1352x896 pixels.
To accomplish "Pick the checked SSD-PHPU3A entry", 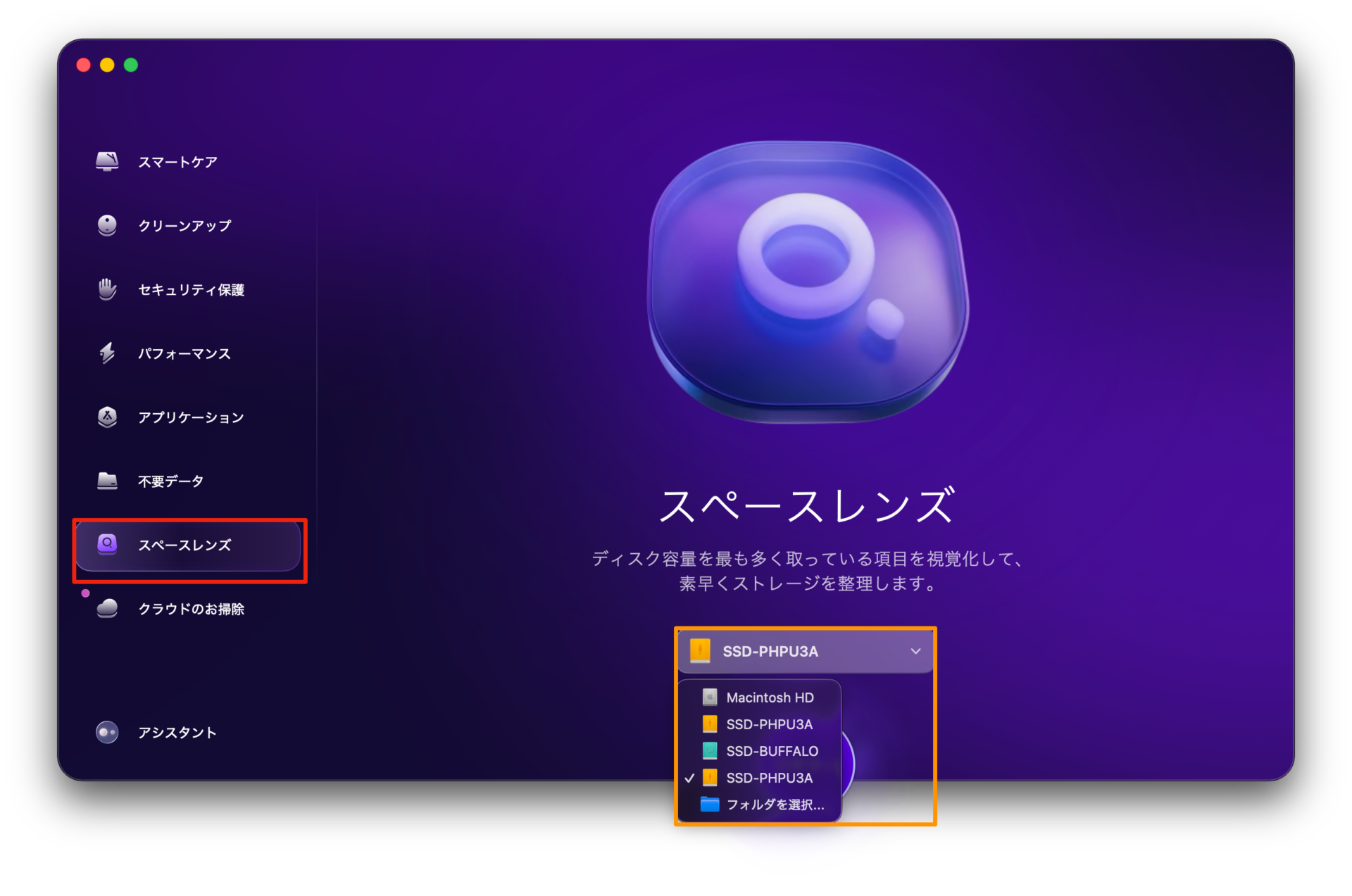I will 769,778.
